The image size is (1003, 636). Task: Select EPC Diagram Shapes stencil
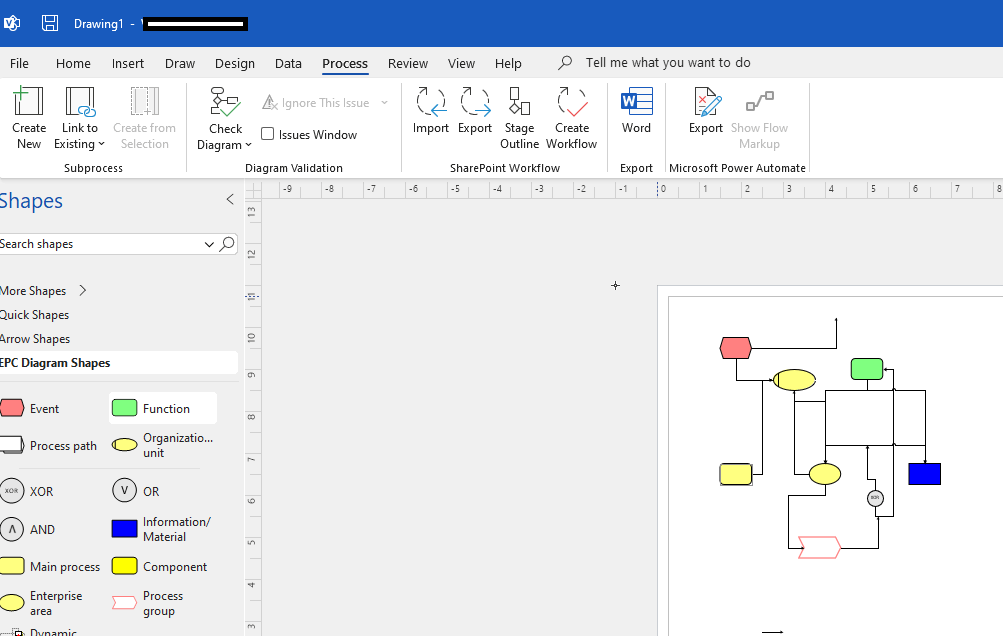pos(118,363)
